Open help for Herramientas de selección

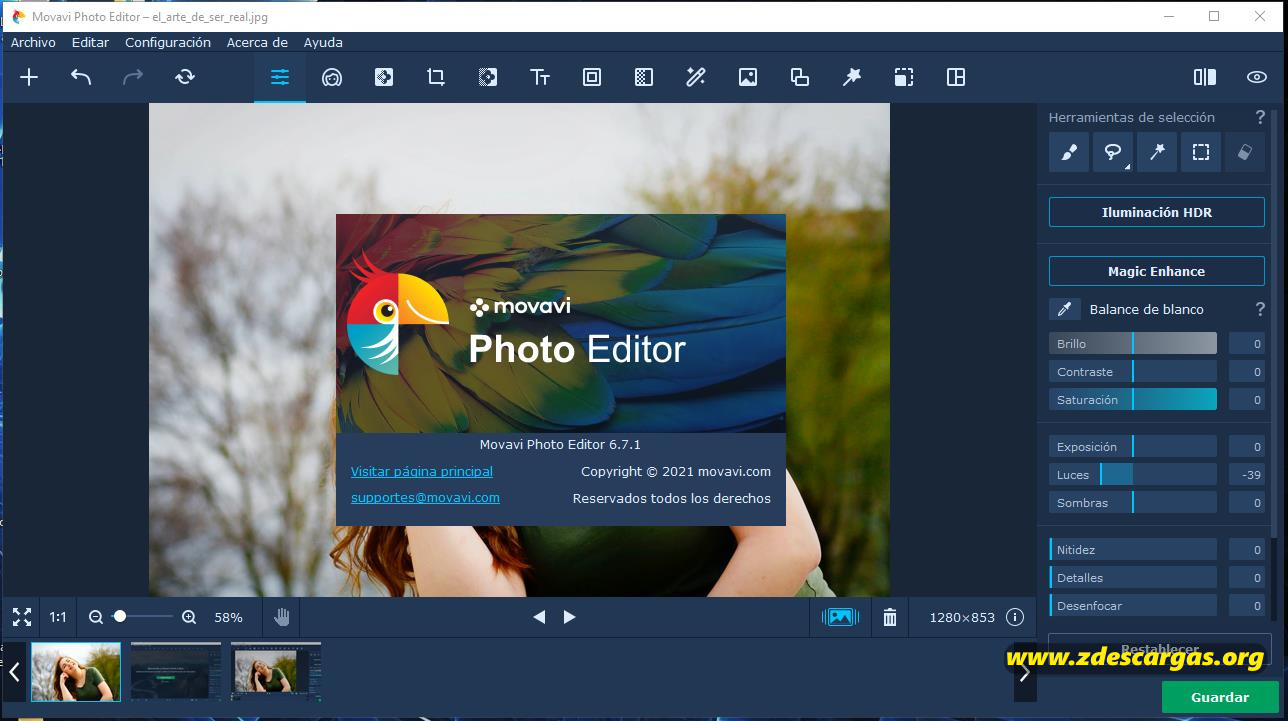(1260, 117)
